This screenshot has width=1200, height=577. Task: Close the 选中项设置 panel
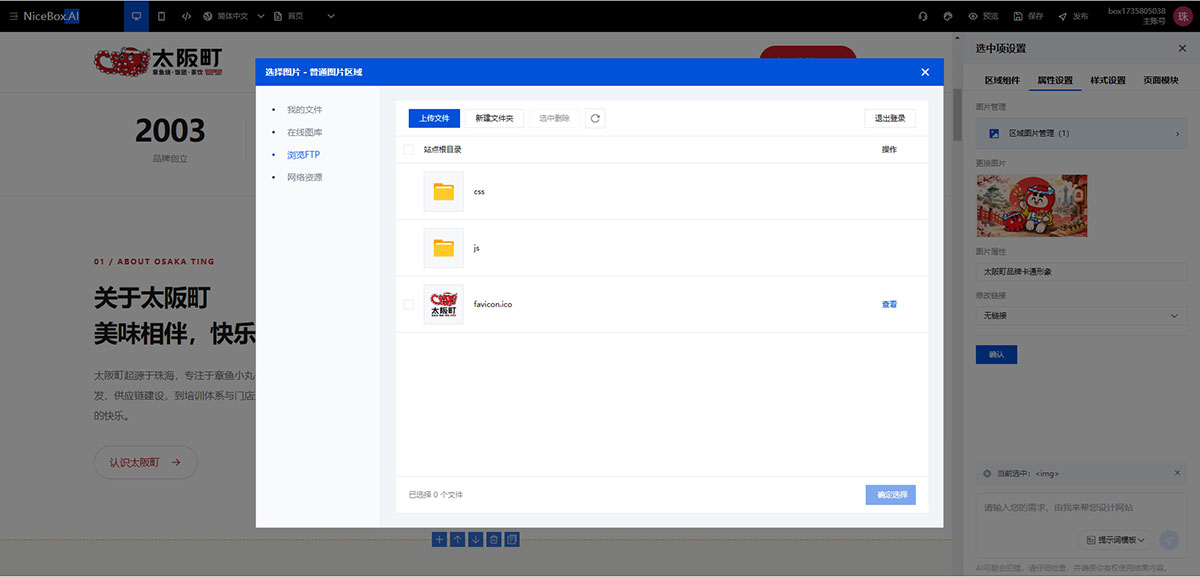point(1182,48)
